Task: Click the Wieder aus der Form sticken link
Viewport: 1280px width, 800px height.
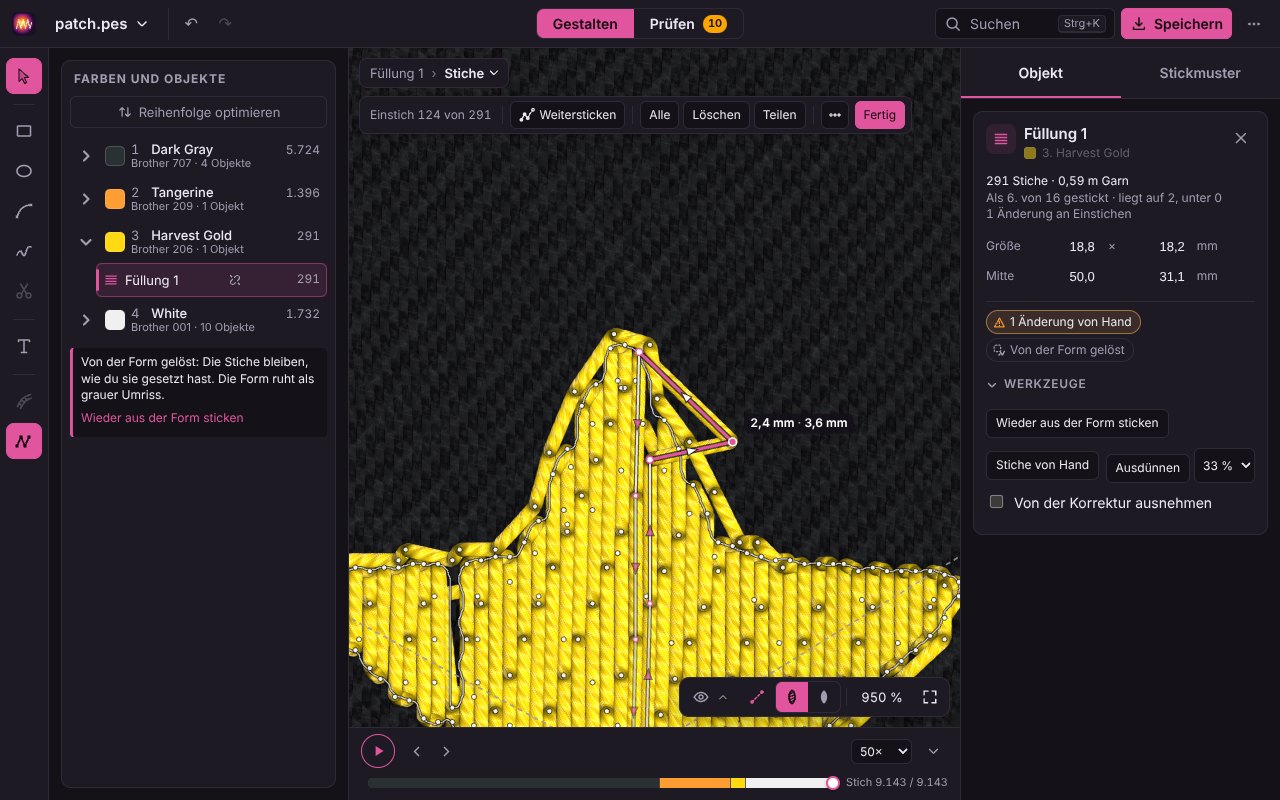Action: 162,418
